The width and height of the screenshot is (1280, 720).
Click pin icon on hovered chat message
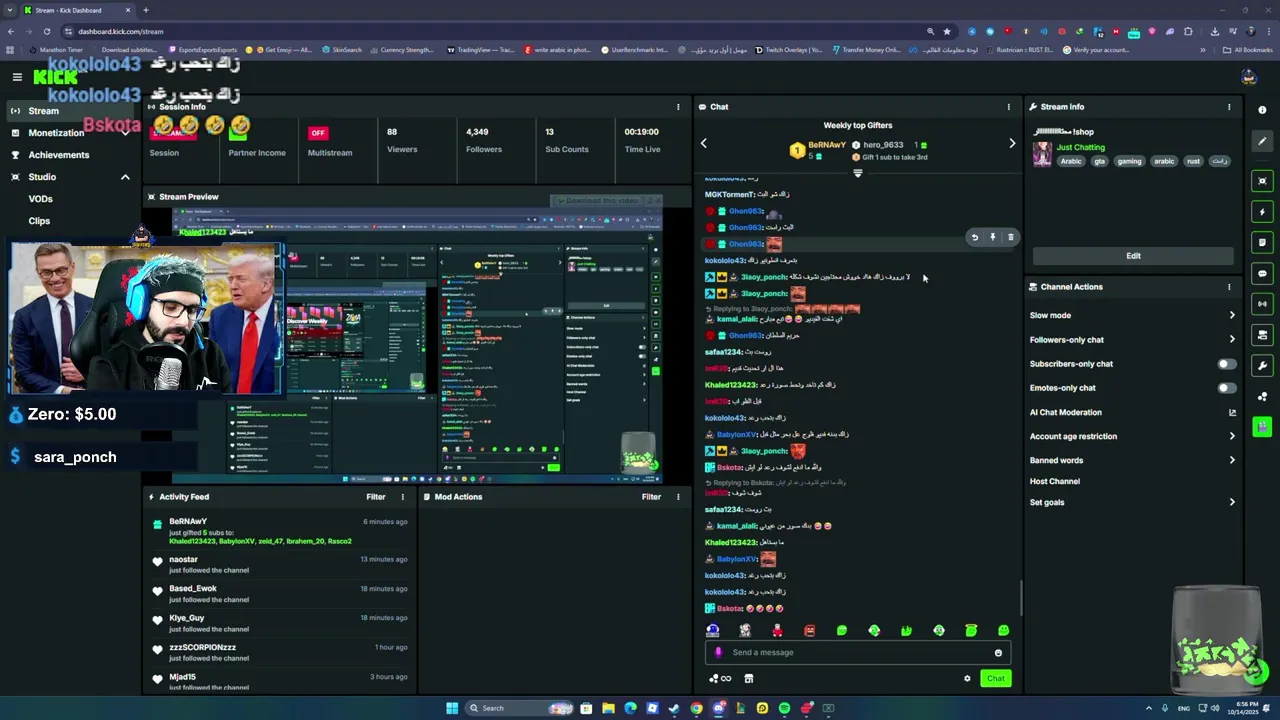tap(993, 238)
